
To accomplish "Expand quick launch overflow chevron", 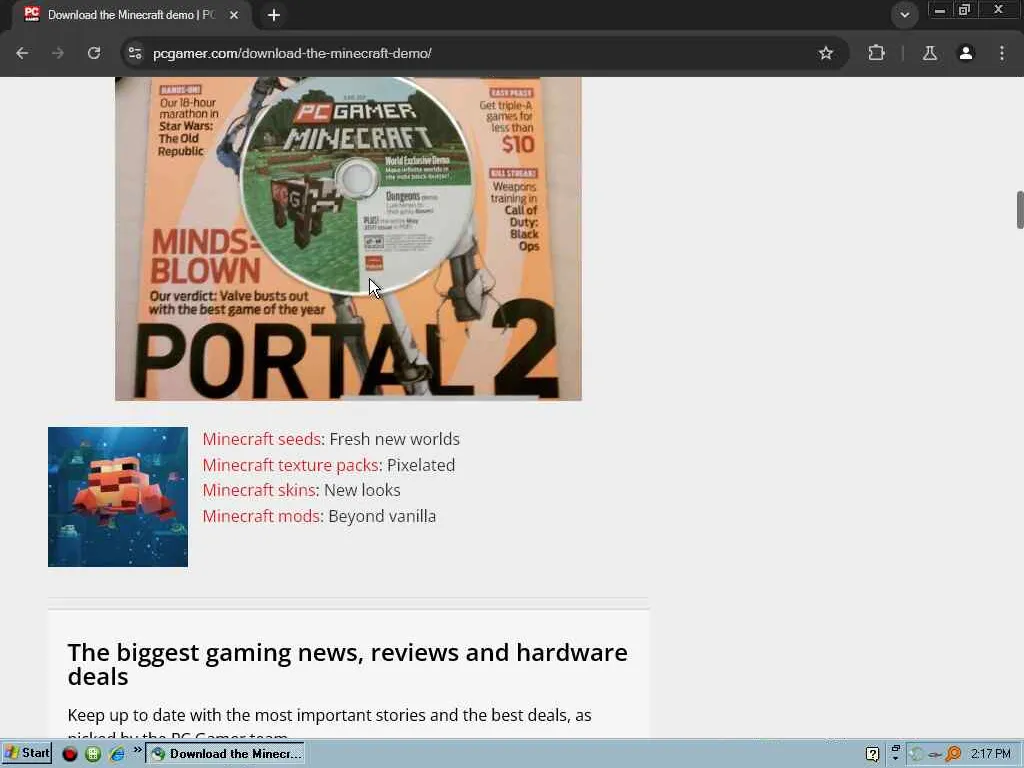I will (138, 750).
